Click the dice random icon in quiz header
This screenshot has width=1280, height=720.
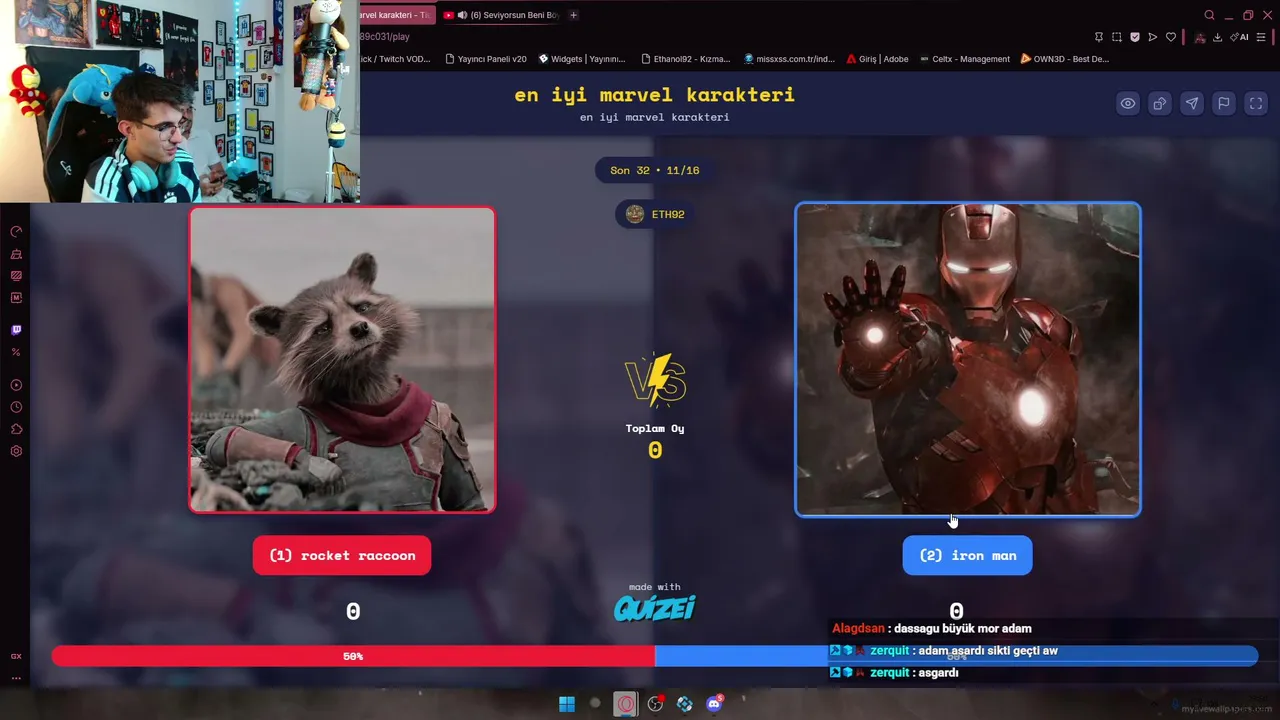point(1160,103)
